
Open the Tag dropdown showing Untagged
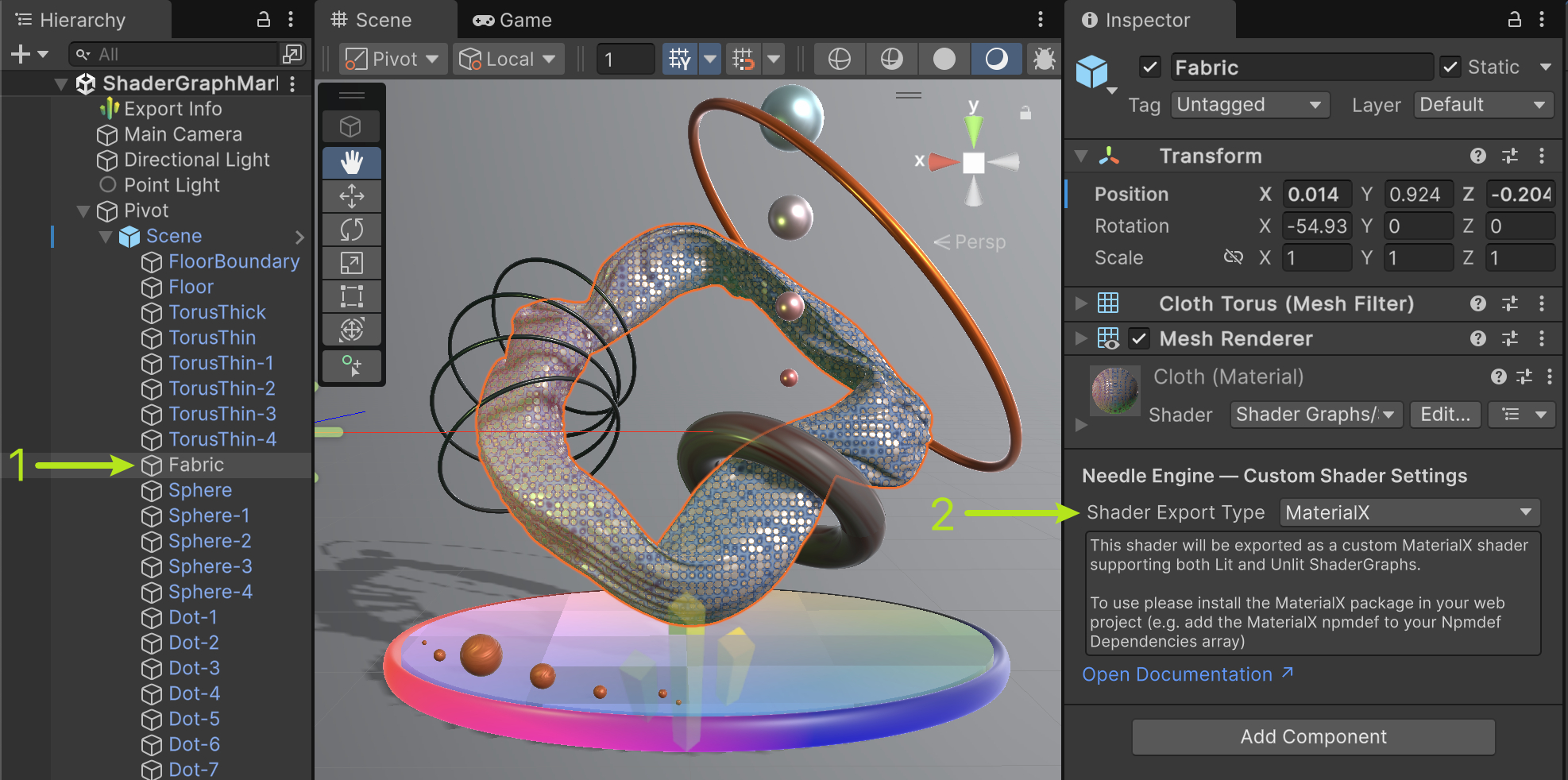1249,105
